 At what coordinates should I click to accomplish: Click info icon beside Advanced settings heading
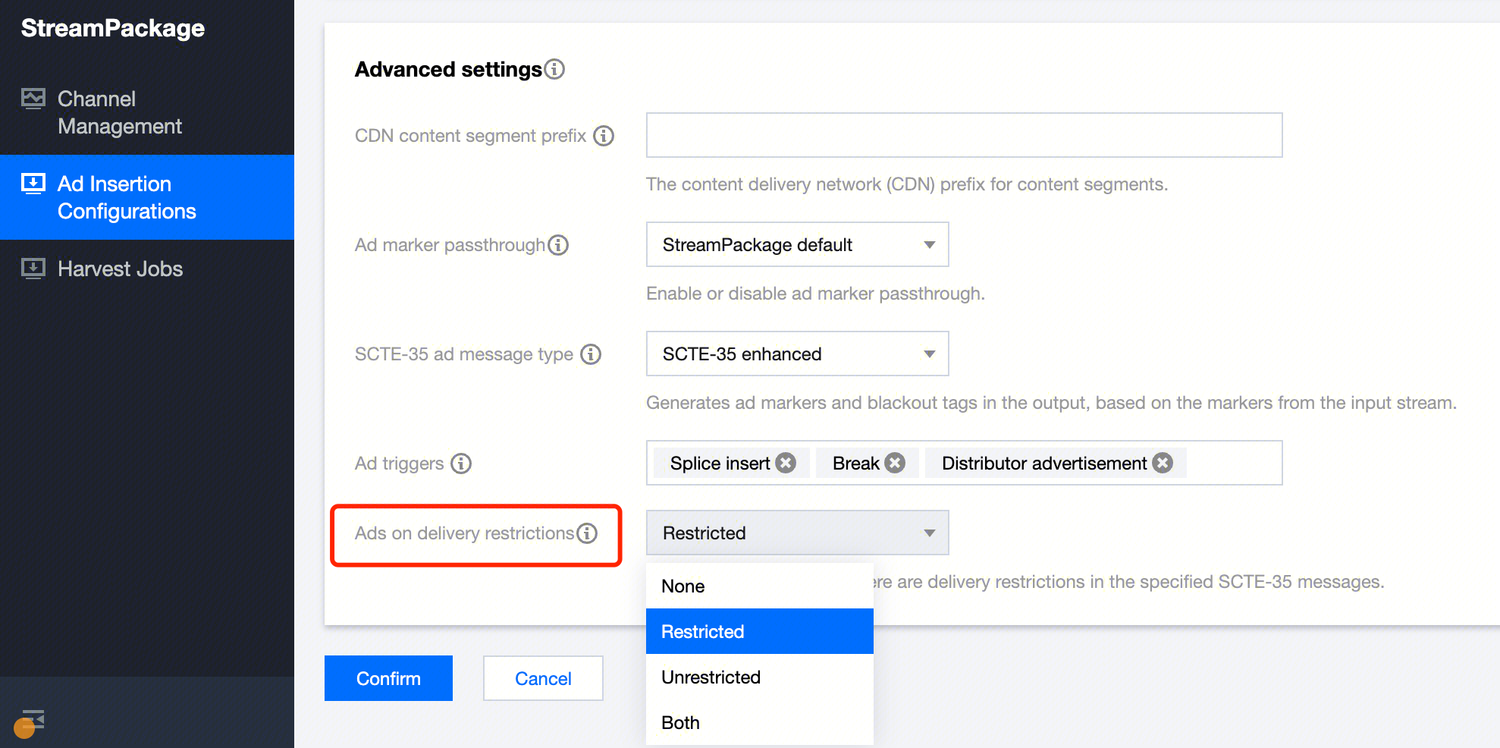pyautogui.click(x=554, y=70)
